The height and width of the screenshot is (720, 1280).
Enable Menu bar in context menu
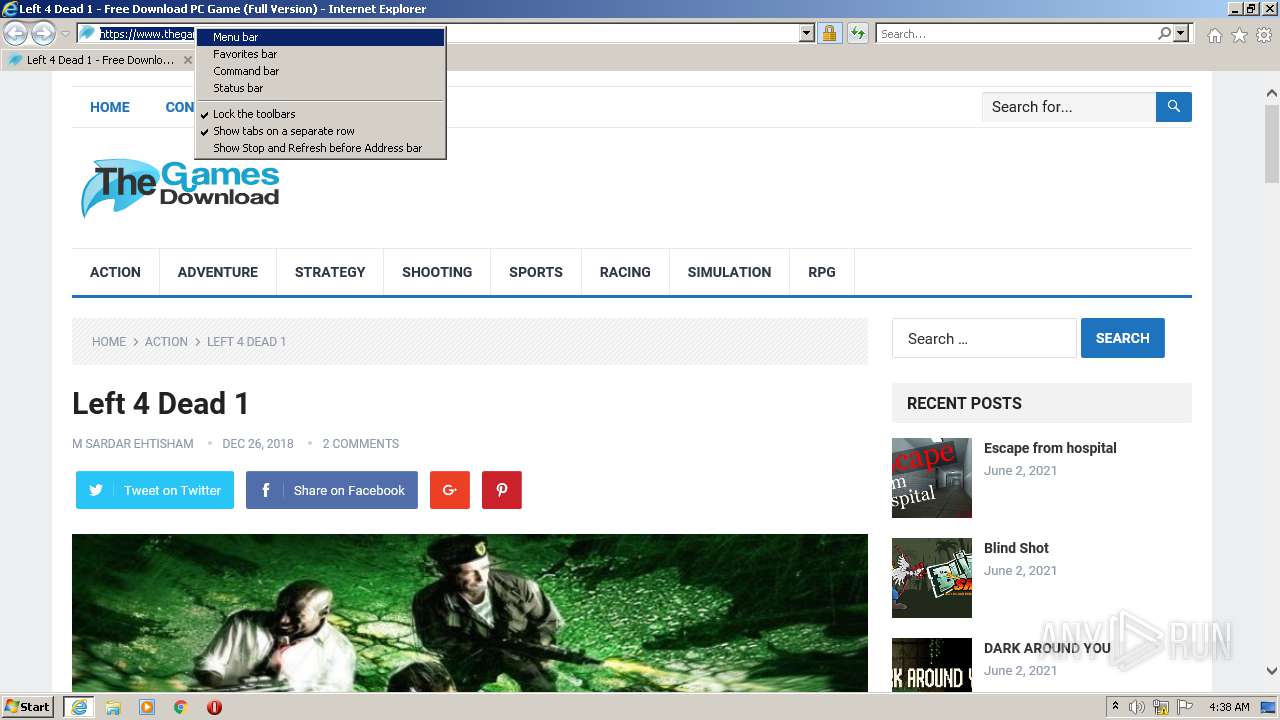[x=320, y=37]
